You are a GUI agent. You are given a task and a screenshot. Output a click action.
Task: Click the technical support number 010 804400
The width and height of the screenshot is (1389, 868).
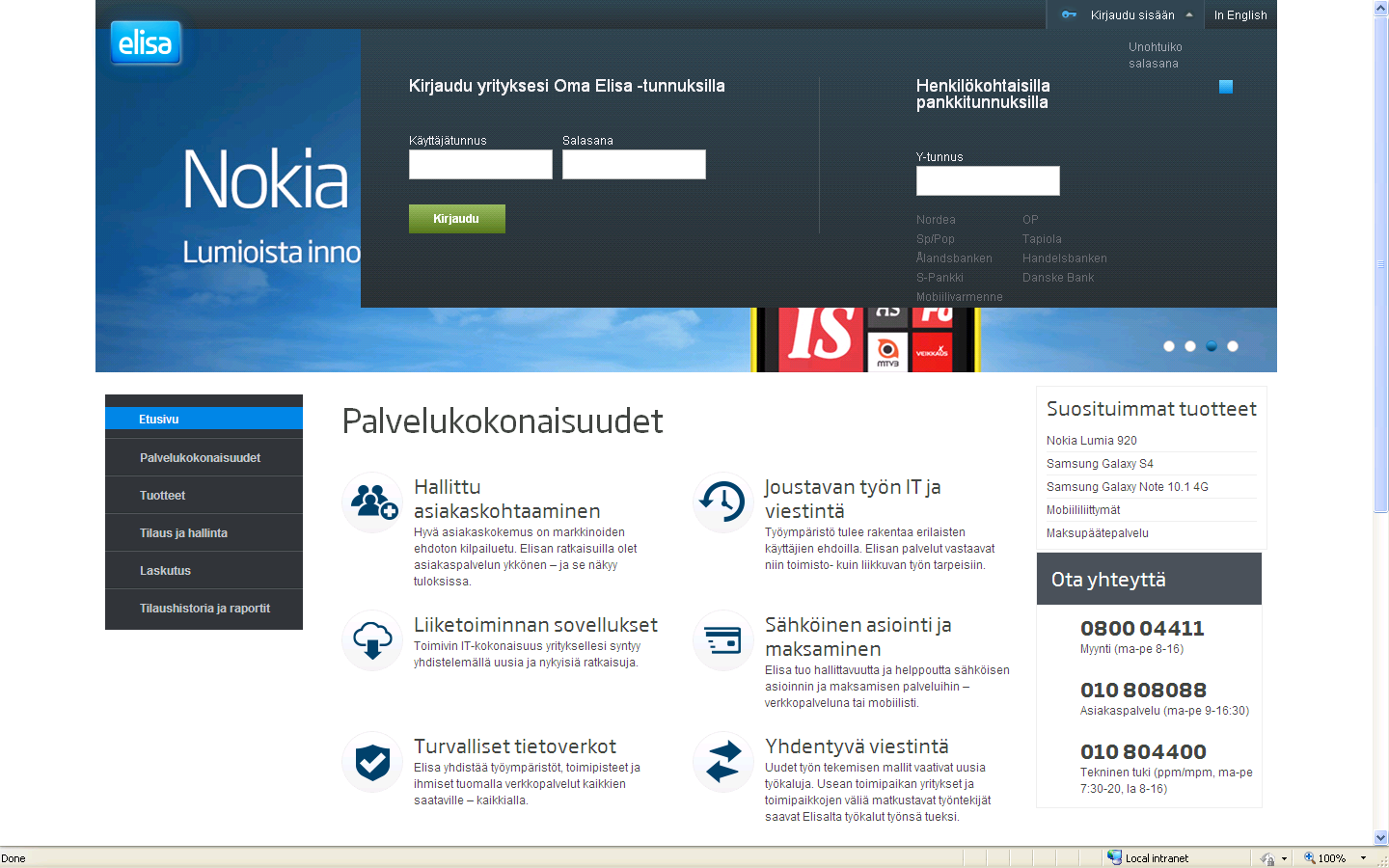click(x=1143, y=752)
